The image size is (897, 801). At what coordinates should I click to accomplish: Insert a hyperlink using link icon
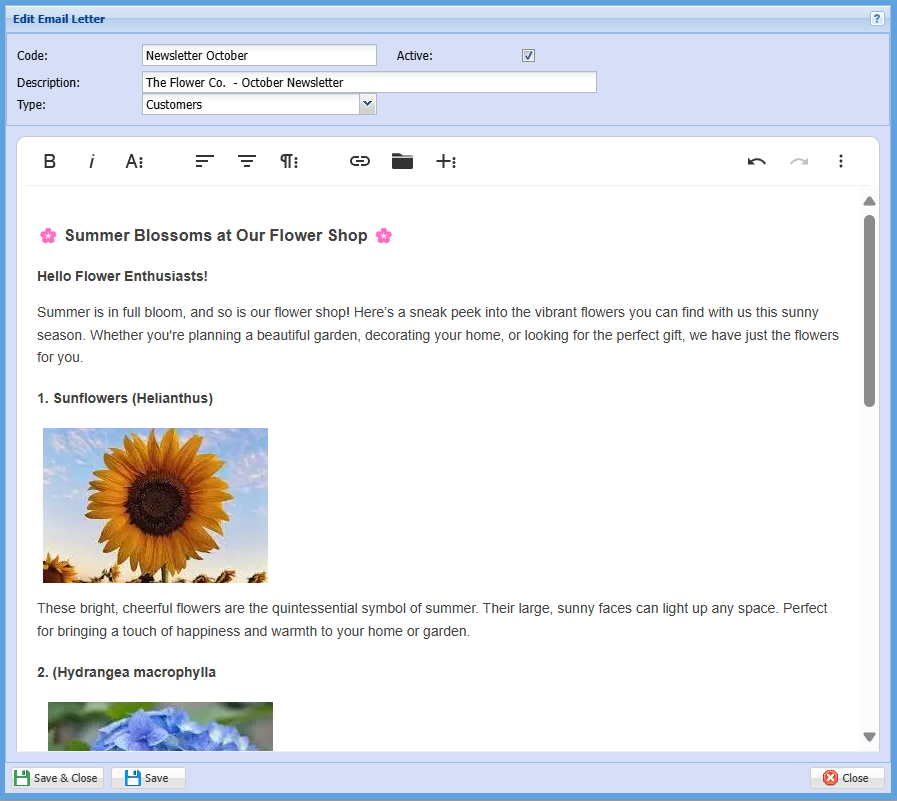click(x=360, y=161)
